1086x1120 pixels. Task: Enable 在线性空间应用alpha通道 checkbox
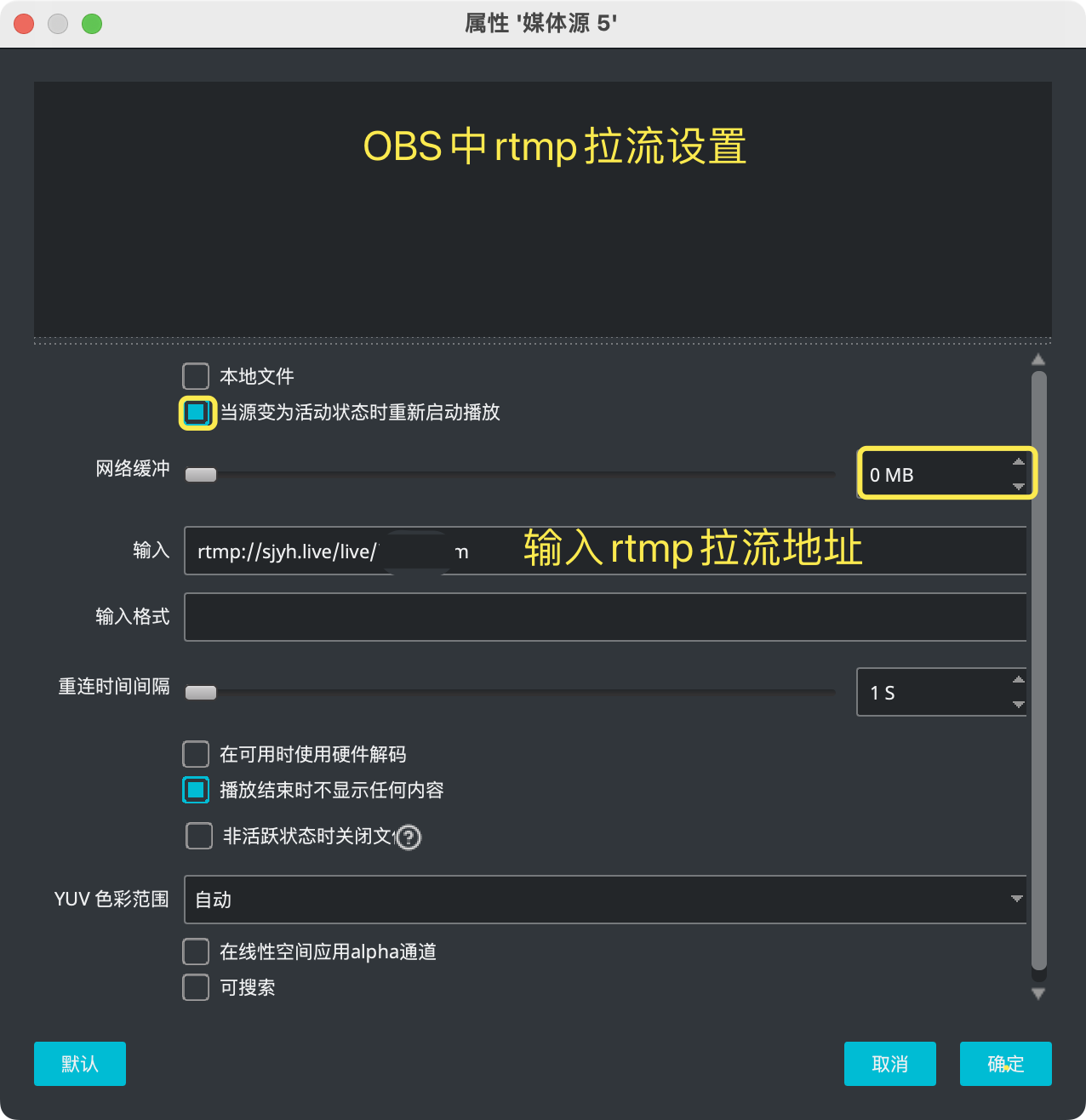pos(196,951)
